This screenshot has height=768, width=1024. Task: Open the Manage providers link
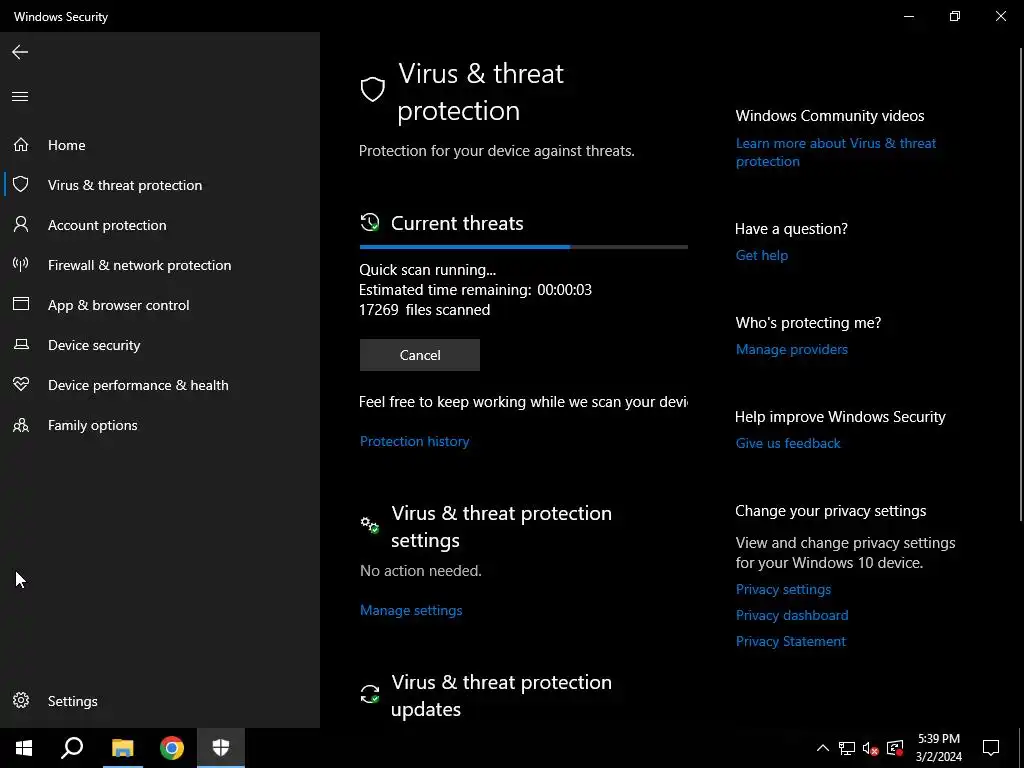click(792, 349)
